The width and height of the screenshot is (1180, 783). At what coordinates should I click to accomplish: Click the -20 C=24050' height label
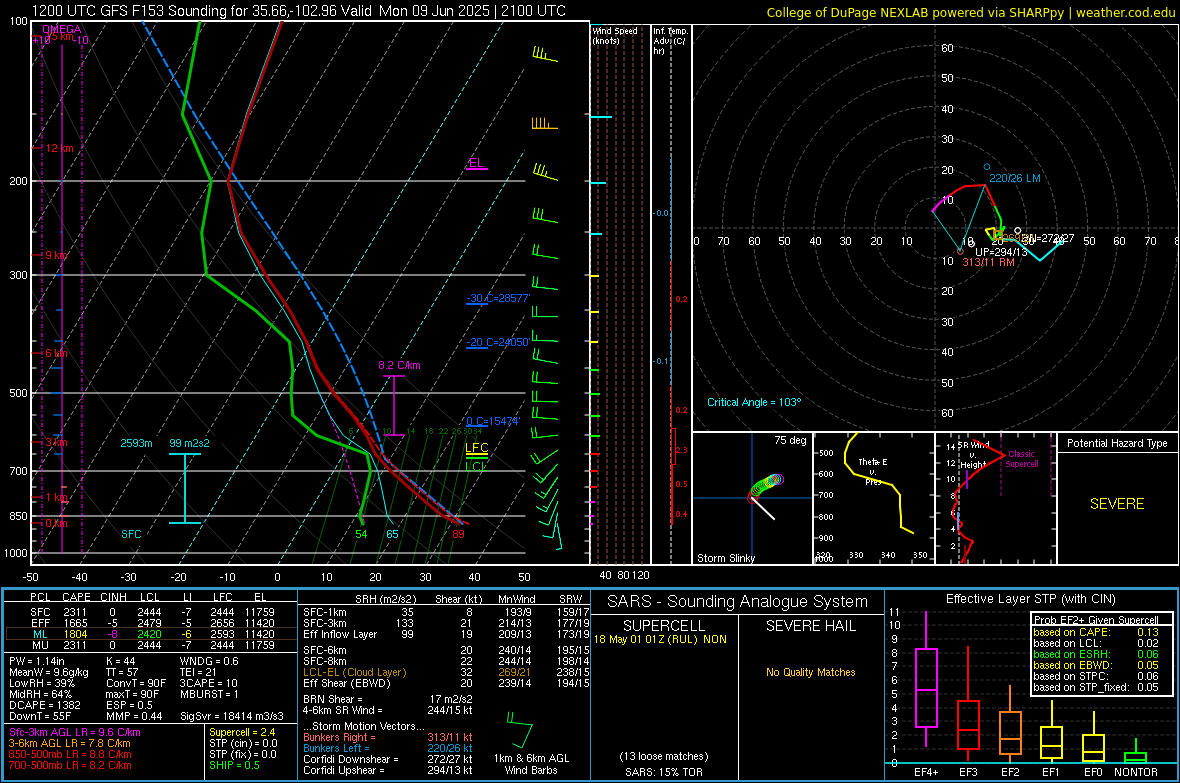pos(498,342)
